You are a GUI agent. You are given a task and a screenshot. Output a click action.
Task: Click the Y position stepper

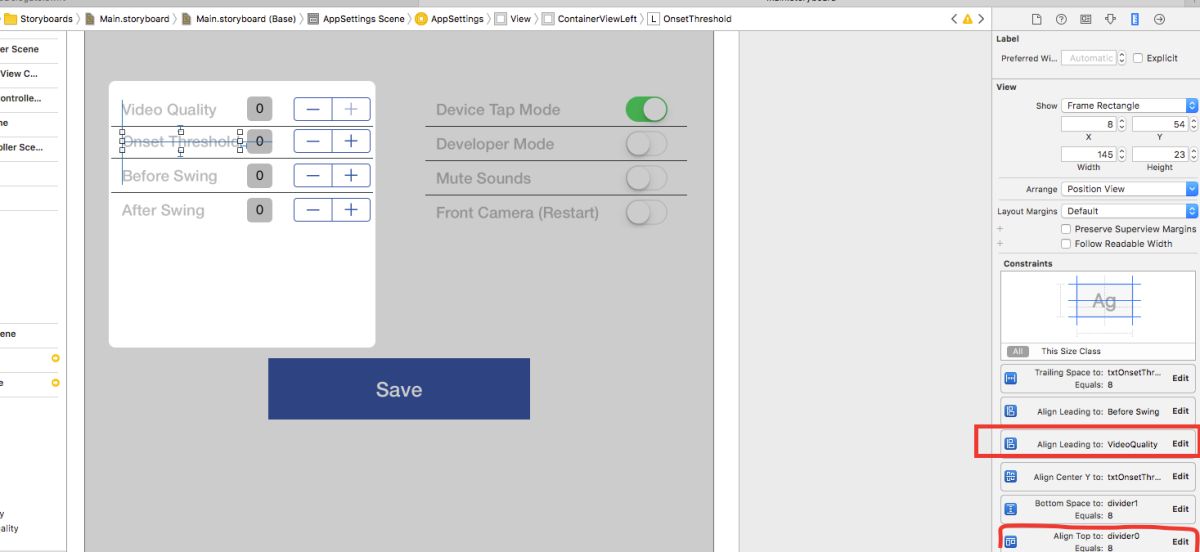coord(1192,124)
